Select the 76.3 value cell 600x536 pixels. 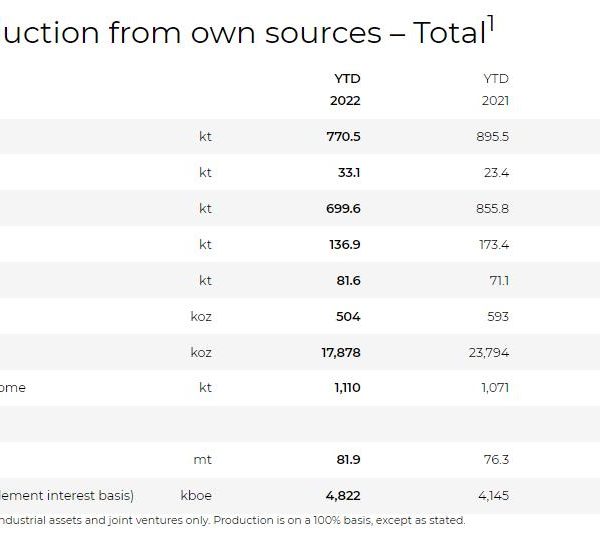click(497, 460)
